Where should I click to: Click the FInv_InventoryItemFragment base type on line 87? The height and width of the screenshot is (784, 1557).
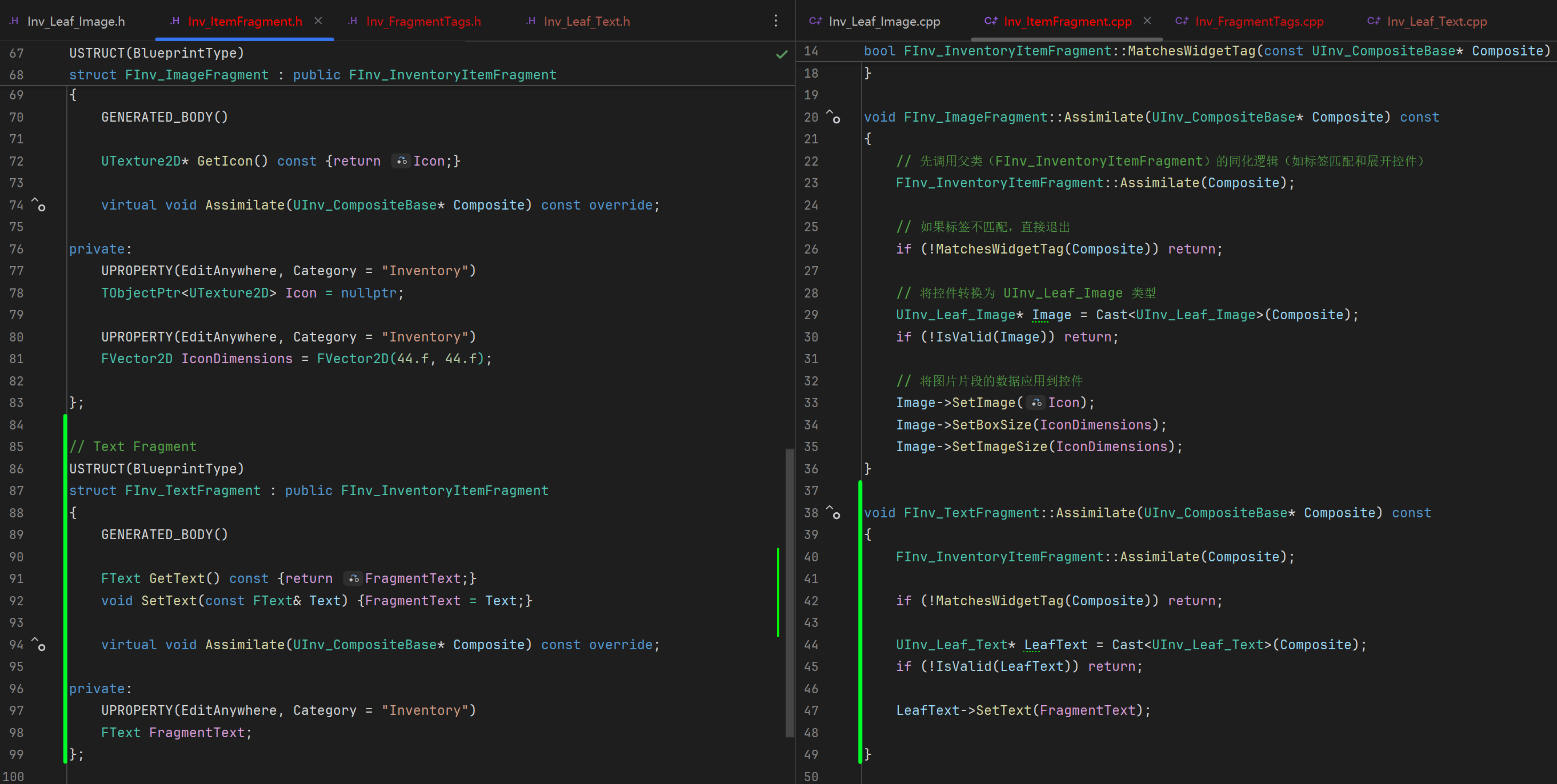(x=445, y=490)
